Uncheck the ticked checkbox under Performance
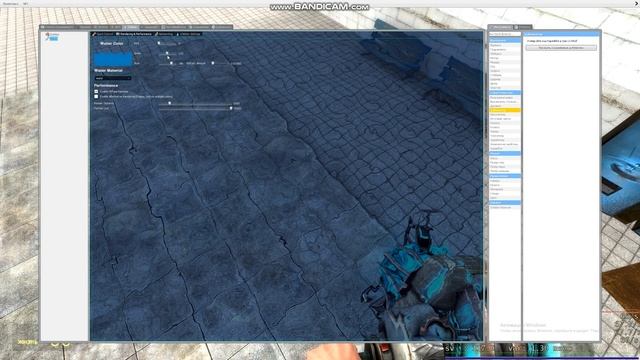The width and height of the screenshot is (640, 360). 96,91
